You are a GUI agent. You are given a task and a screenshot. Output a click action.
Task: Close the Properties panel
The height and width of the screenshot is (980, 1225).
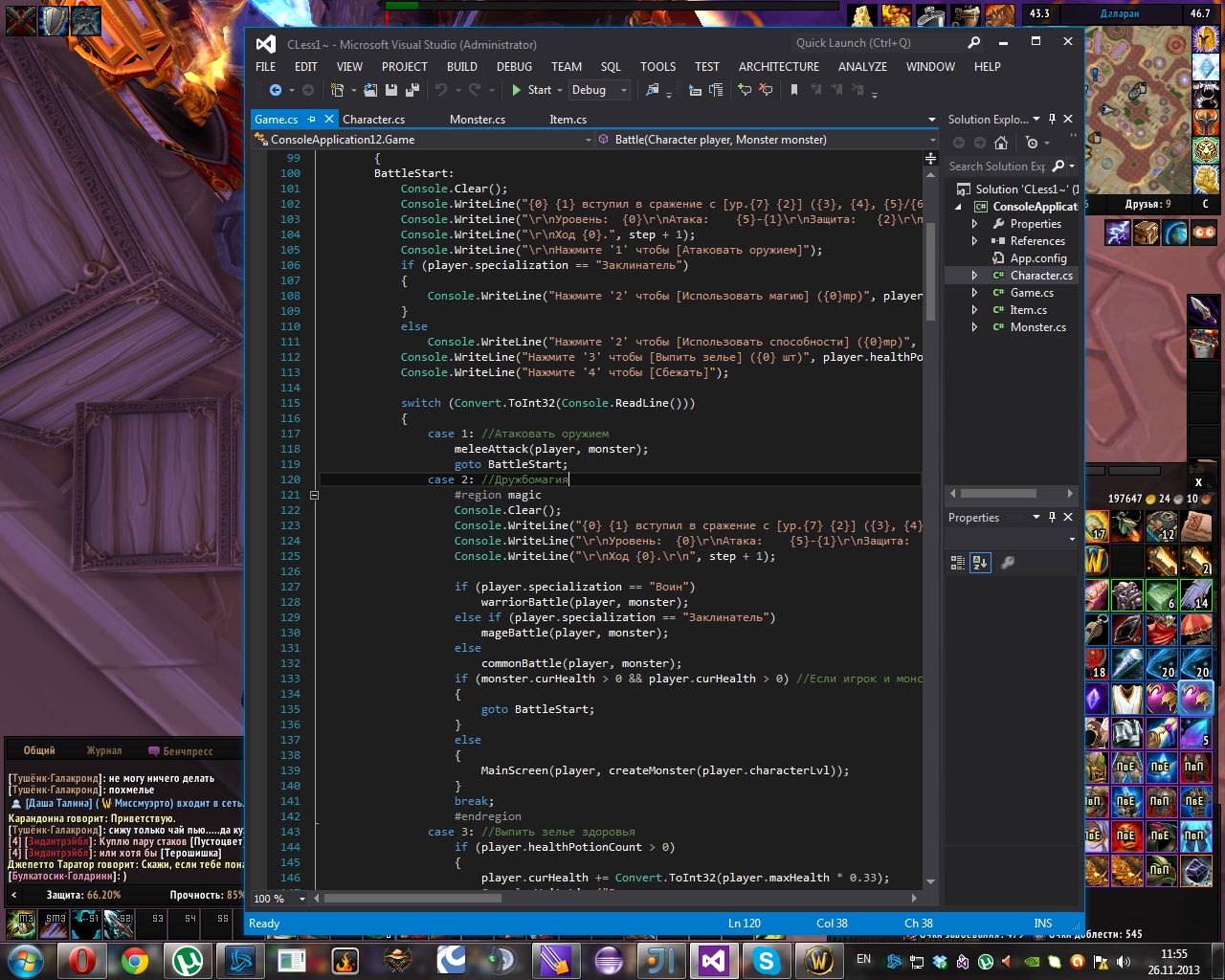1068,518
